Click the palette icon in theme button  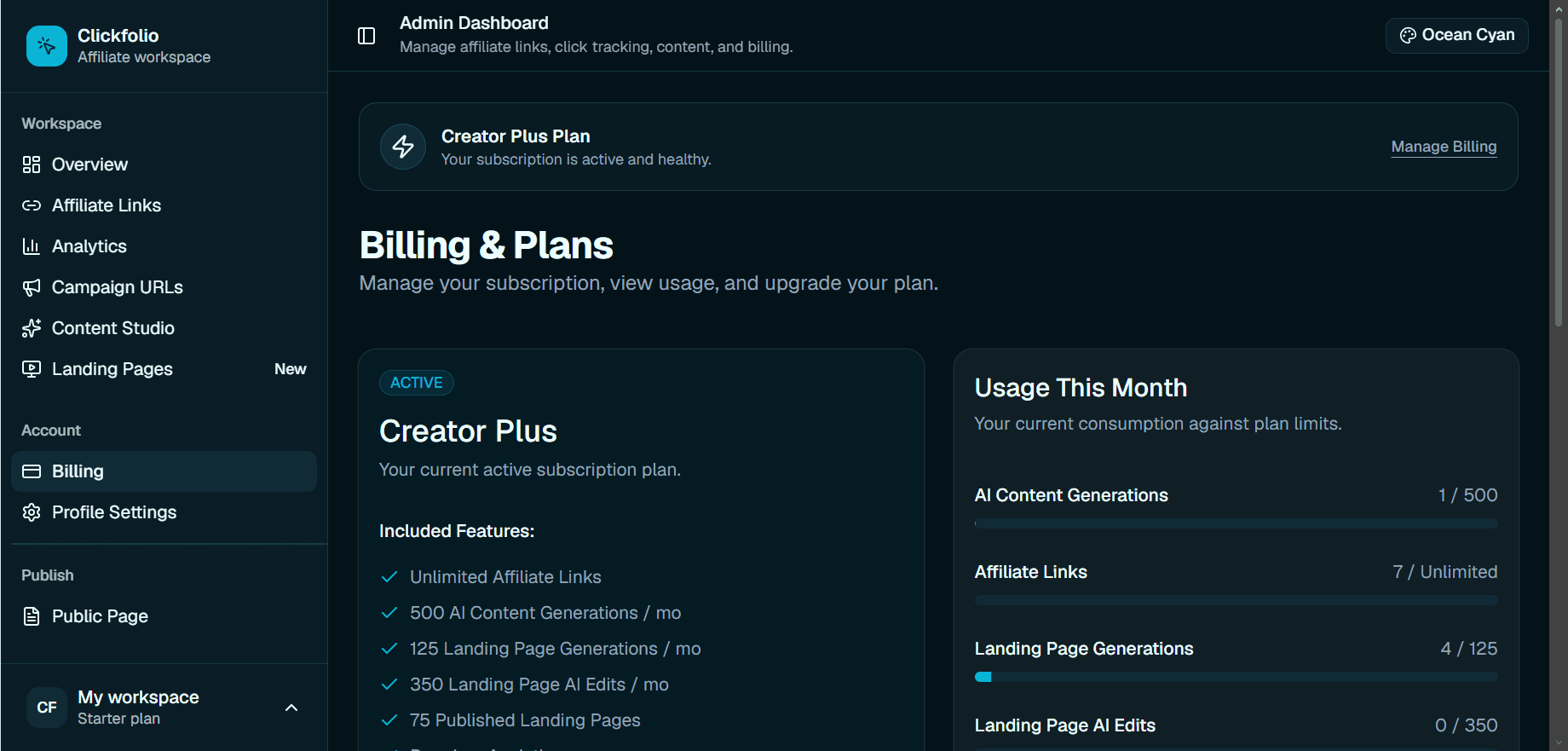coord(1408,35)
